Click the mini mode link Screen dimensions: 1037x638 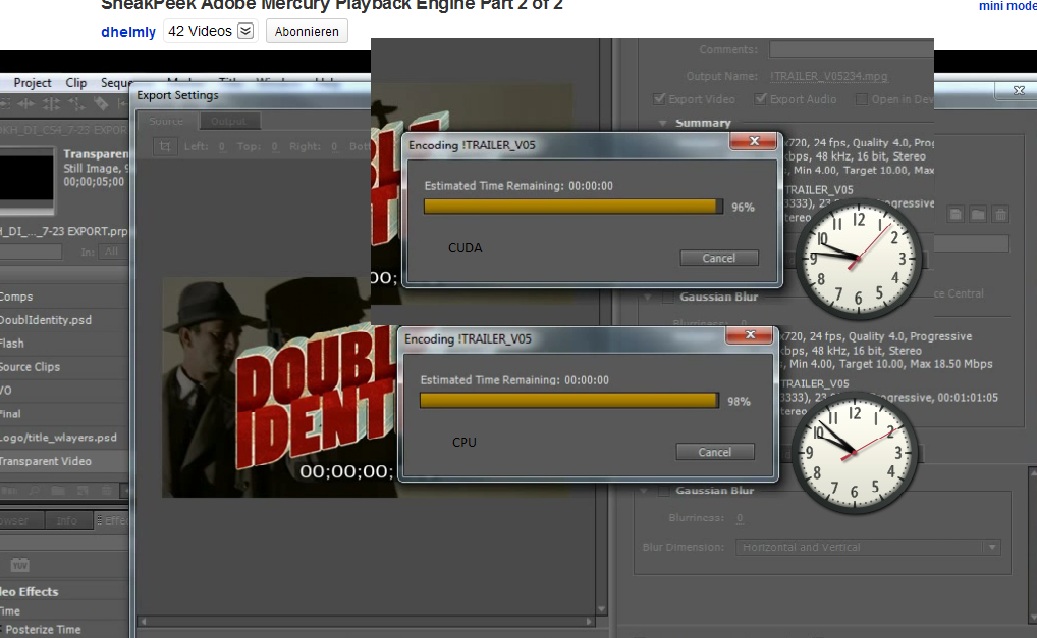point(1007,6)
